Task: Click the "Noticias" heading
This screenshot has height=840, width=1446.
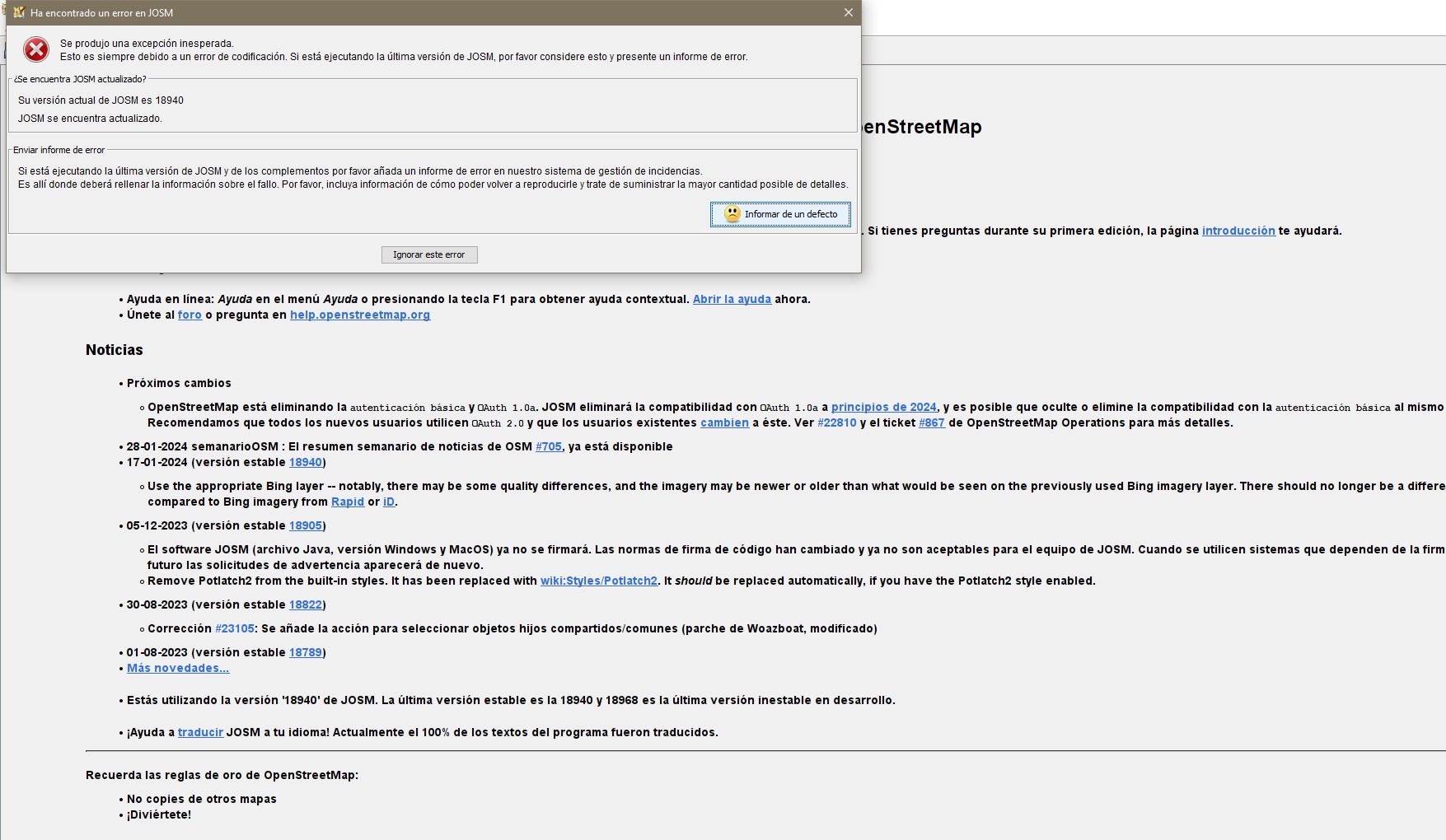Action: click(115, 350)
